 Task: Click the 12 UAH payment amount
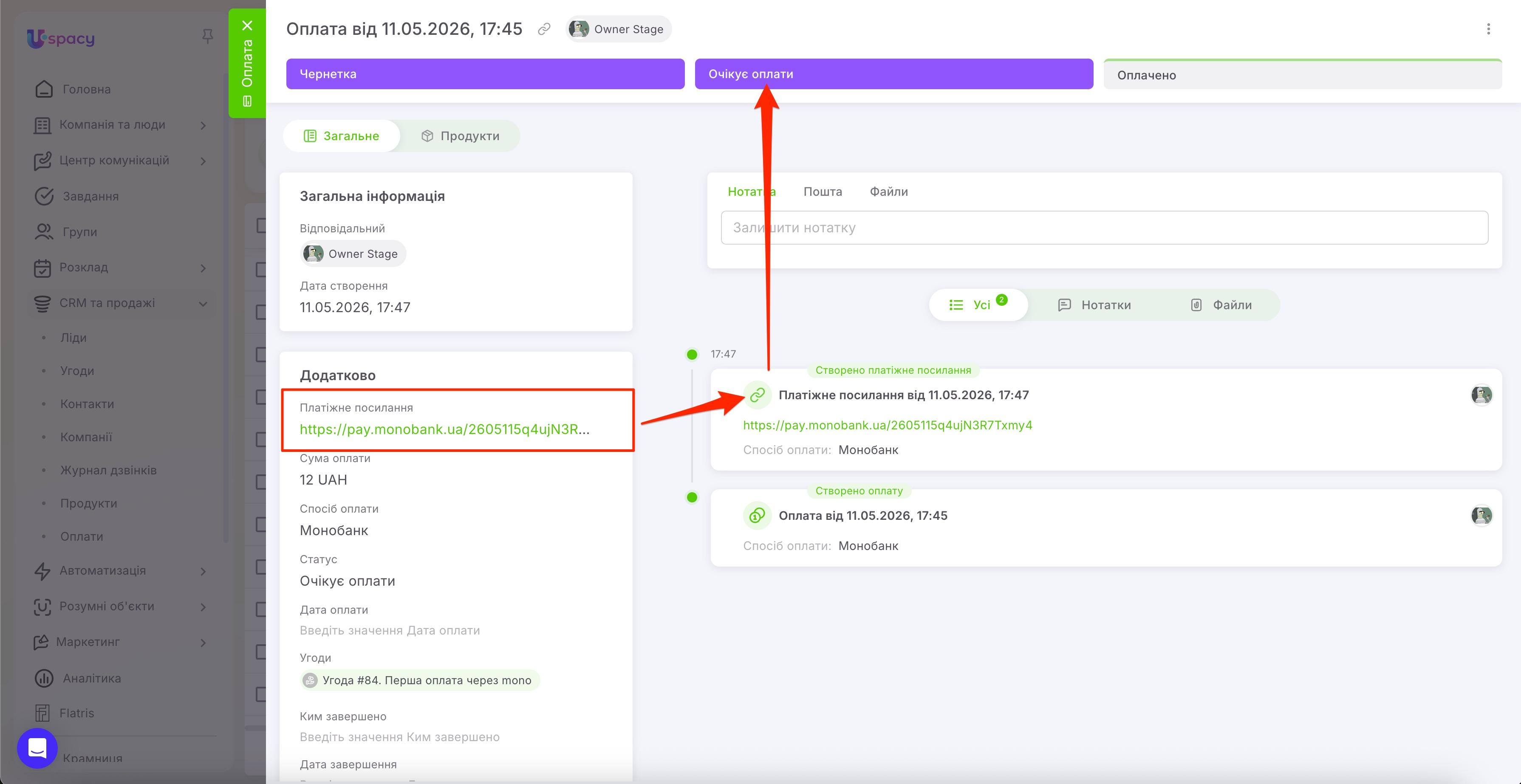pyautogui.click(x=324, y=479)
